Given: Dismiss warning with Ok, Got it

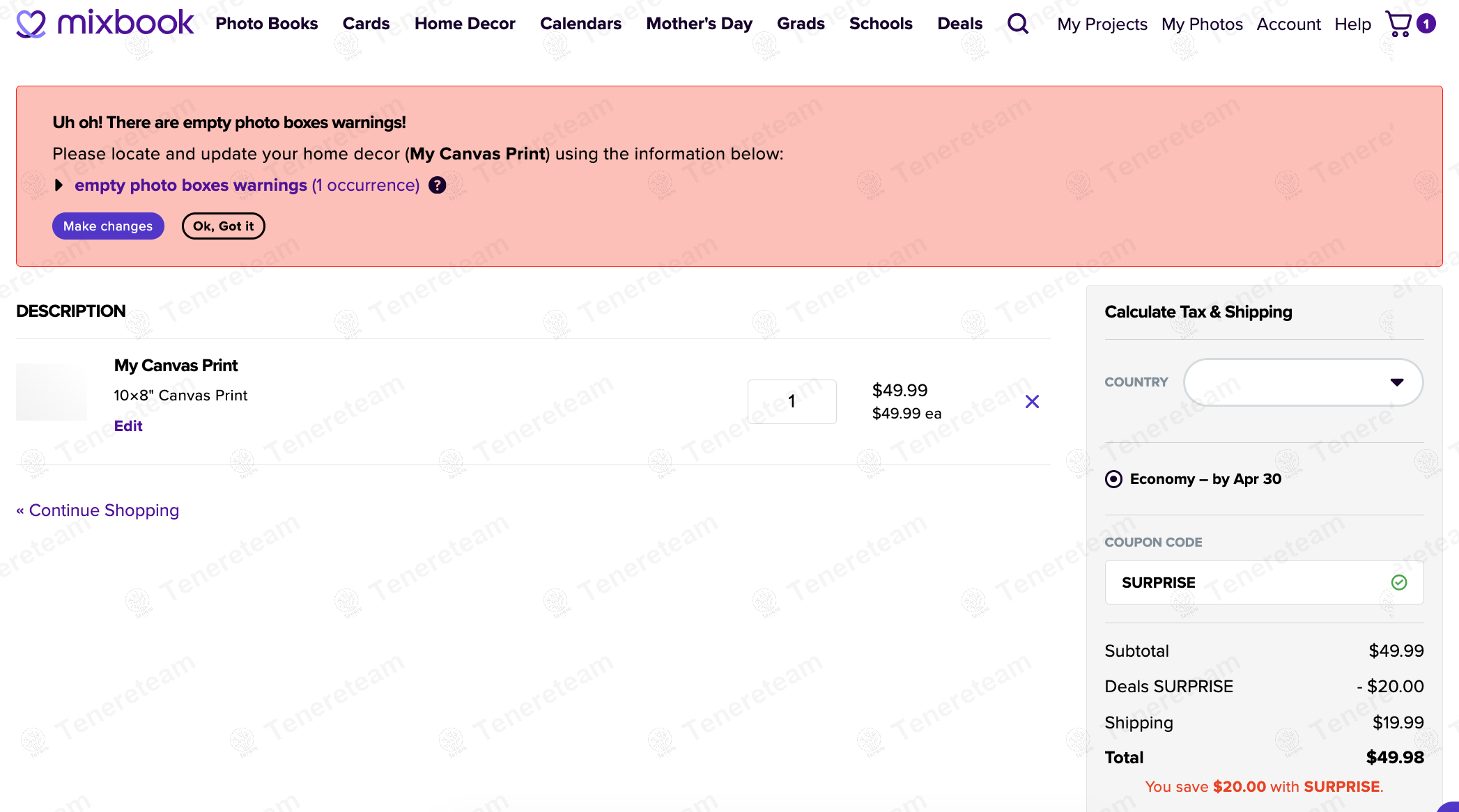Looking at the screenshot, I should [223, 226].
